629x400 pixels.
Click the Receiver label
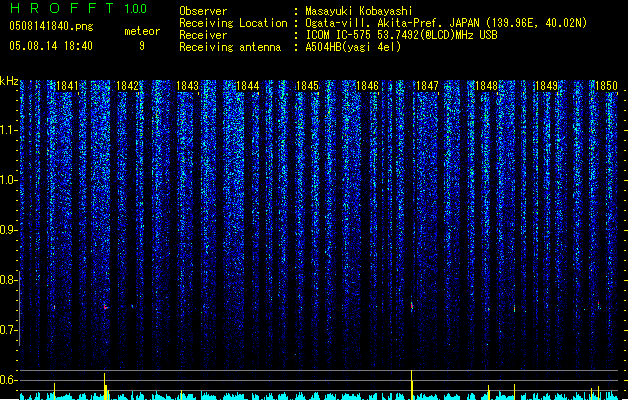point(203,35)
